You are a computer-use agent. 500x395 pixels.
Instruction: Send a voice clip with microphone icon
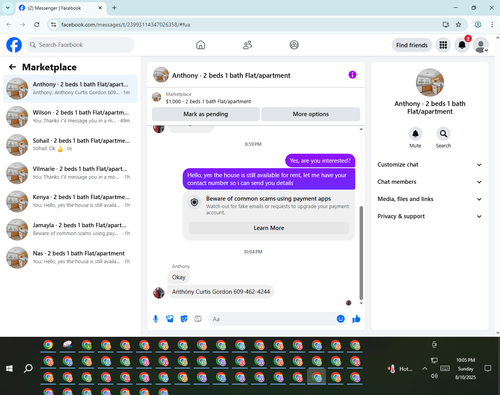(x=156, y=319)
